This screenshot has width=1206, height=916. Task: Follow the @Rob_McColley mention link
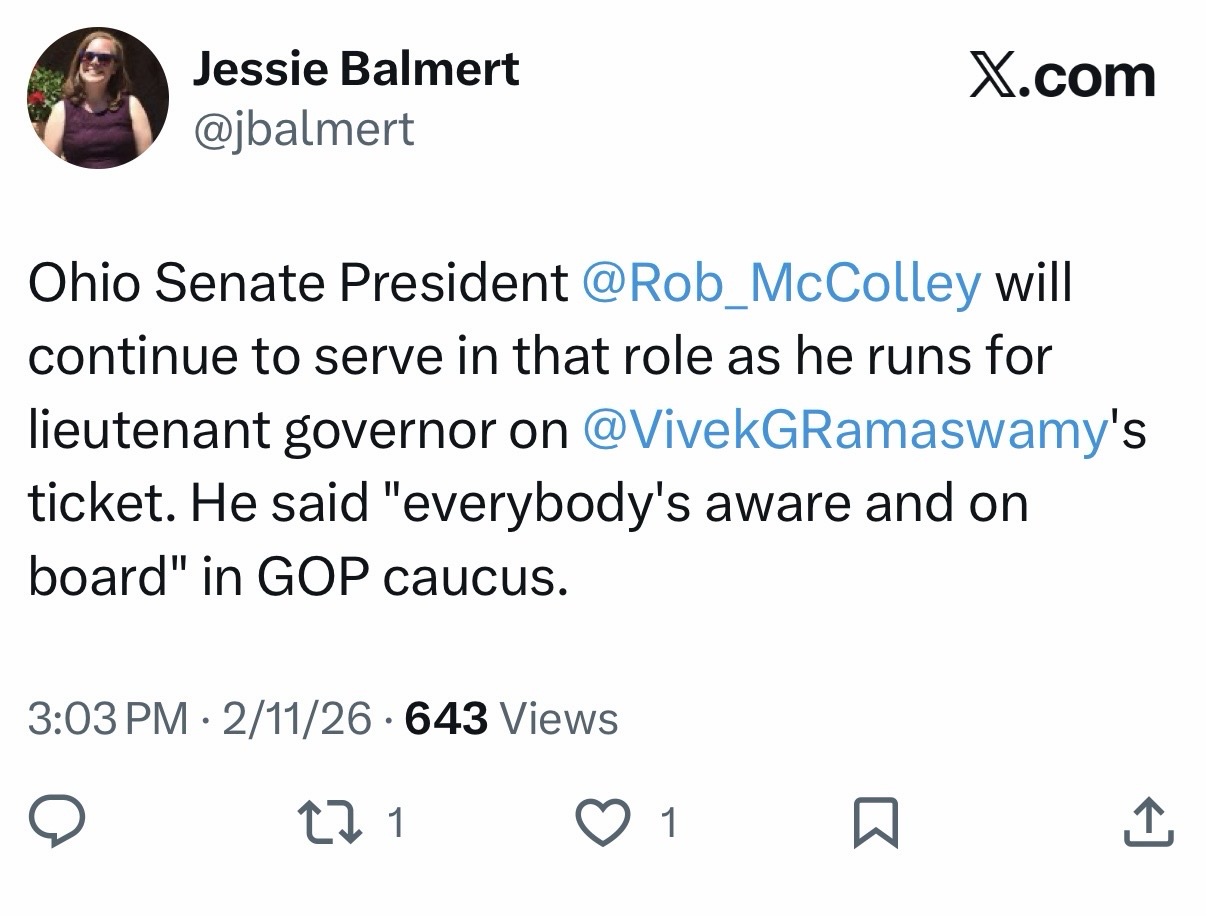coord(781,285)
